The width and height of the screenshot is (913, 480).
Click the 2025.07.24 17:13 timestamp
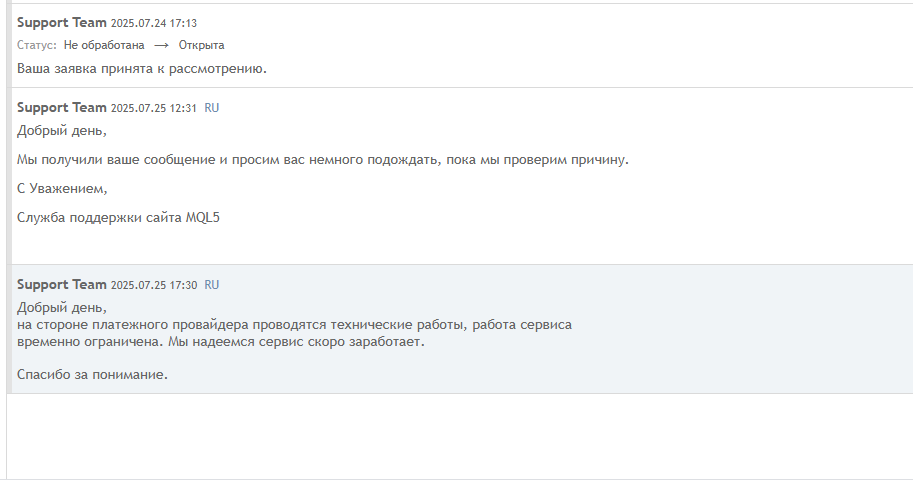pyautogui.click(x=155, y=23)
